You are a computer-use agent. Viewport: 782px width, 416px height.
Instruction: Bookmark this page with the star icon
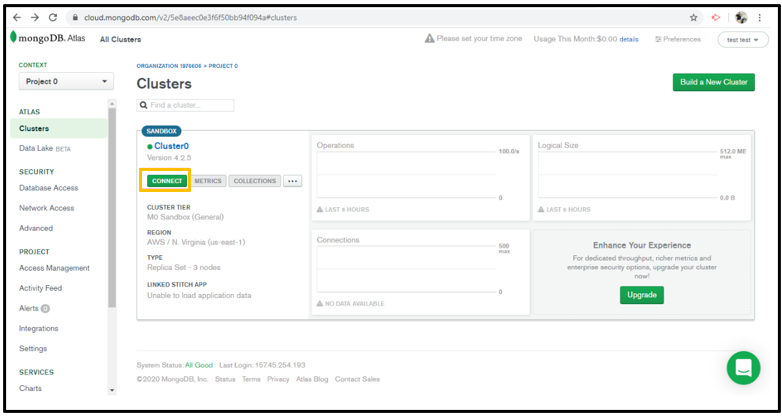pyautogui.click(x=694, y=17)
